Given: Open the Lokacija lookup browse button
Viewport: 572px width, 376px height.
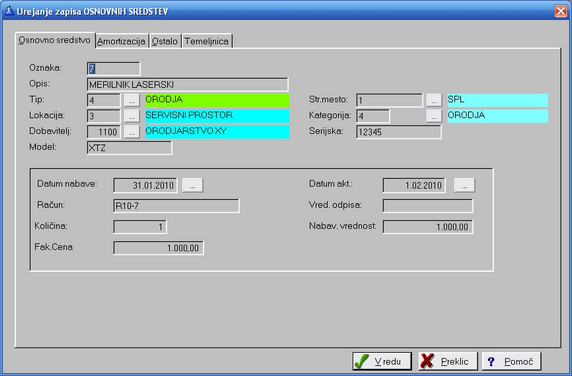Looking at the screenshot, I should tap(132, 116).
